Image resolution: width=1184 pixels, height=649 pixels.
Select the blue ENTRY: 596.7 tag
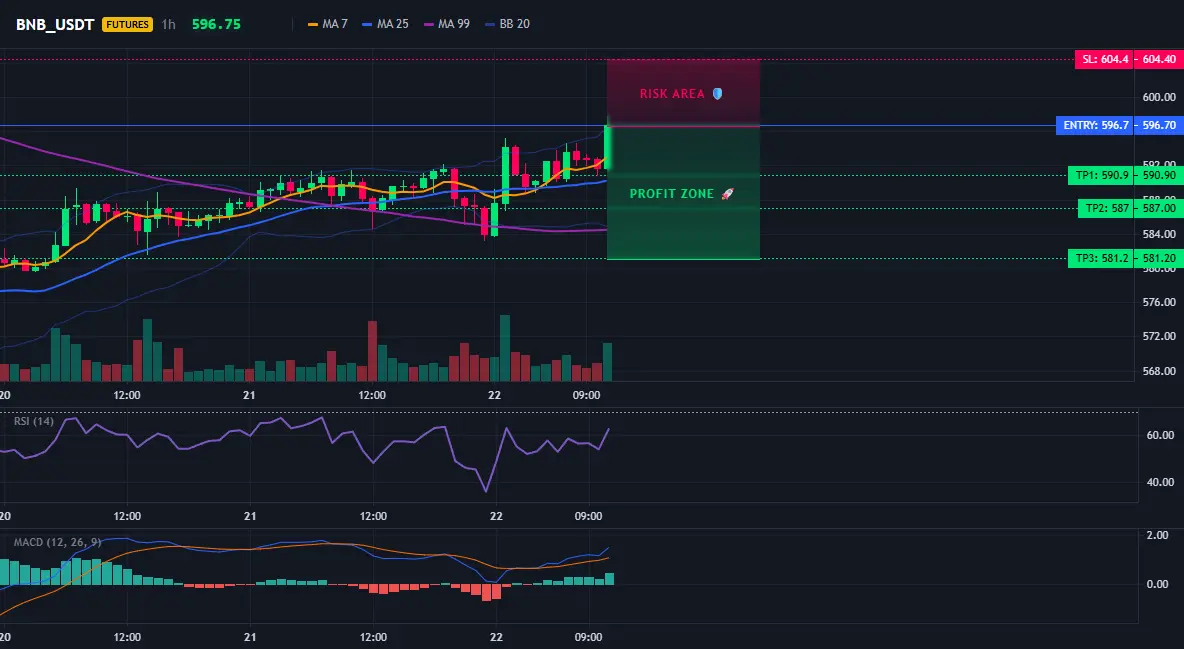pyautogui.click(x=1095, y=125)
